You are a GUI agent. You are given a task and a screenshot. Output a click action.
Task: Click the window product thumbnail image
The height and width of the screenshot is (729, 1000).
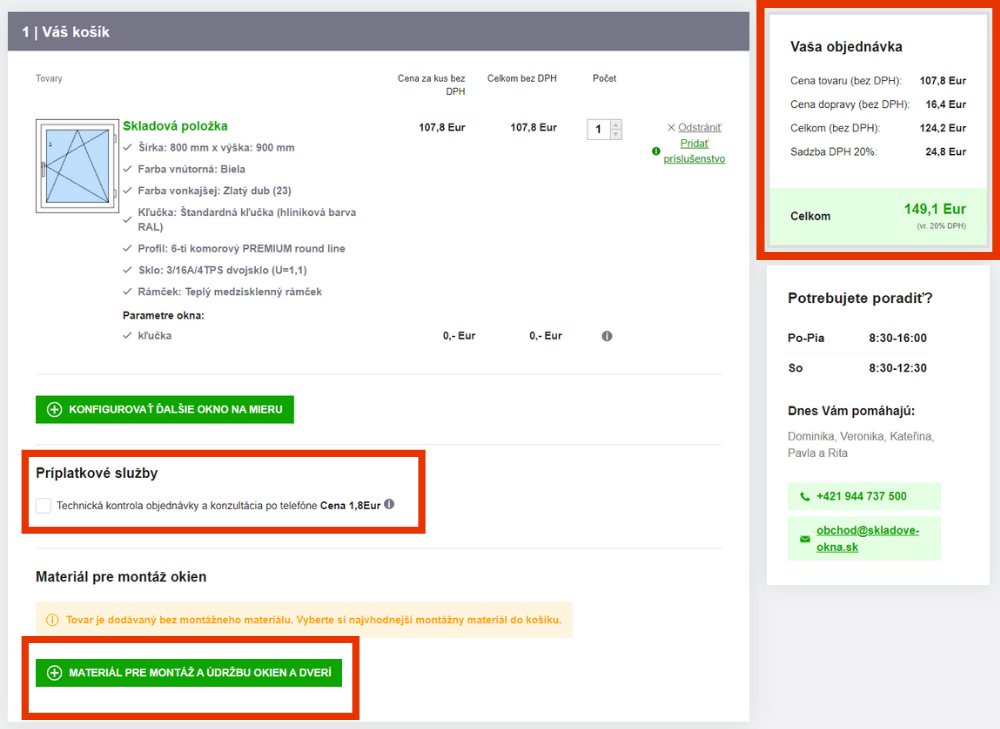[x=75, y=166]
